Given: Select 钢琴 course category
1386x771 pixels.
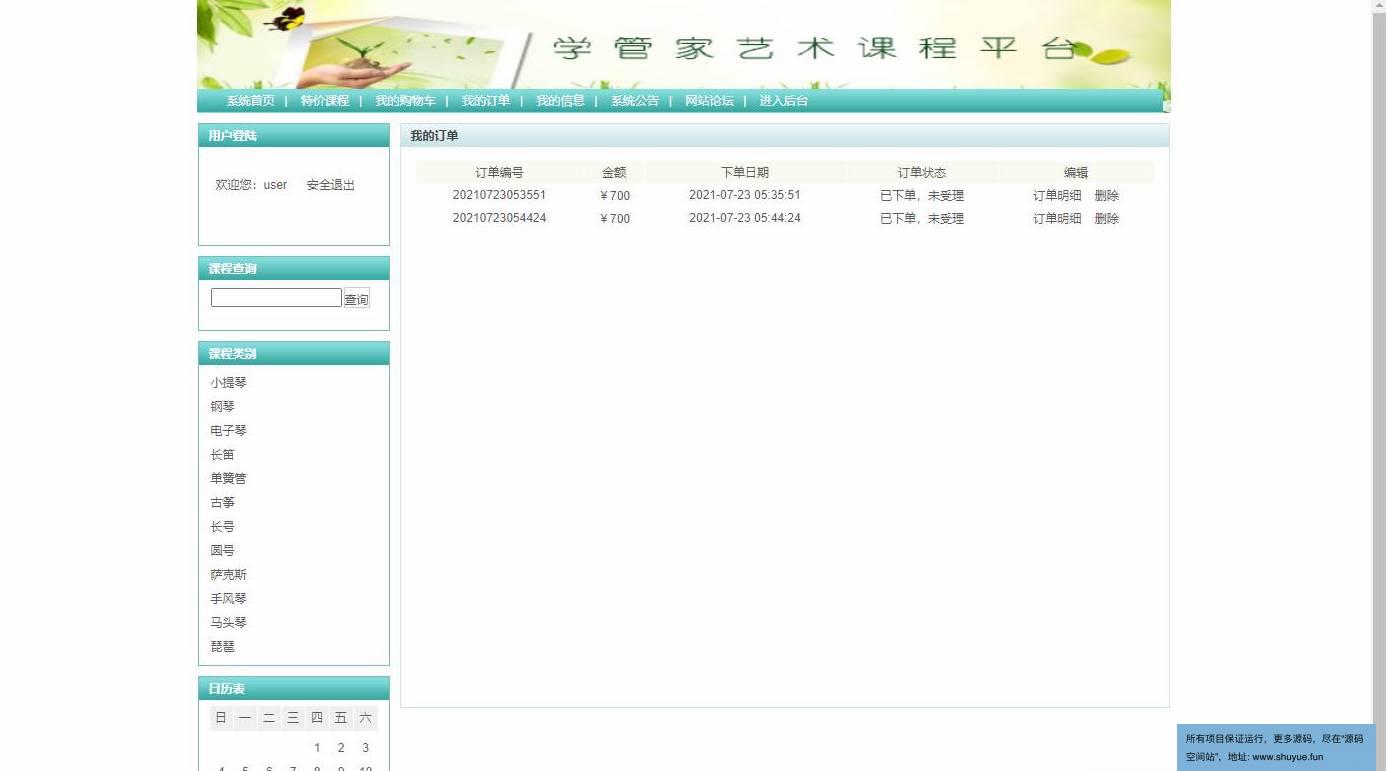Looking at the screenshot, I should [x=222, y=407].
